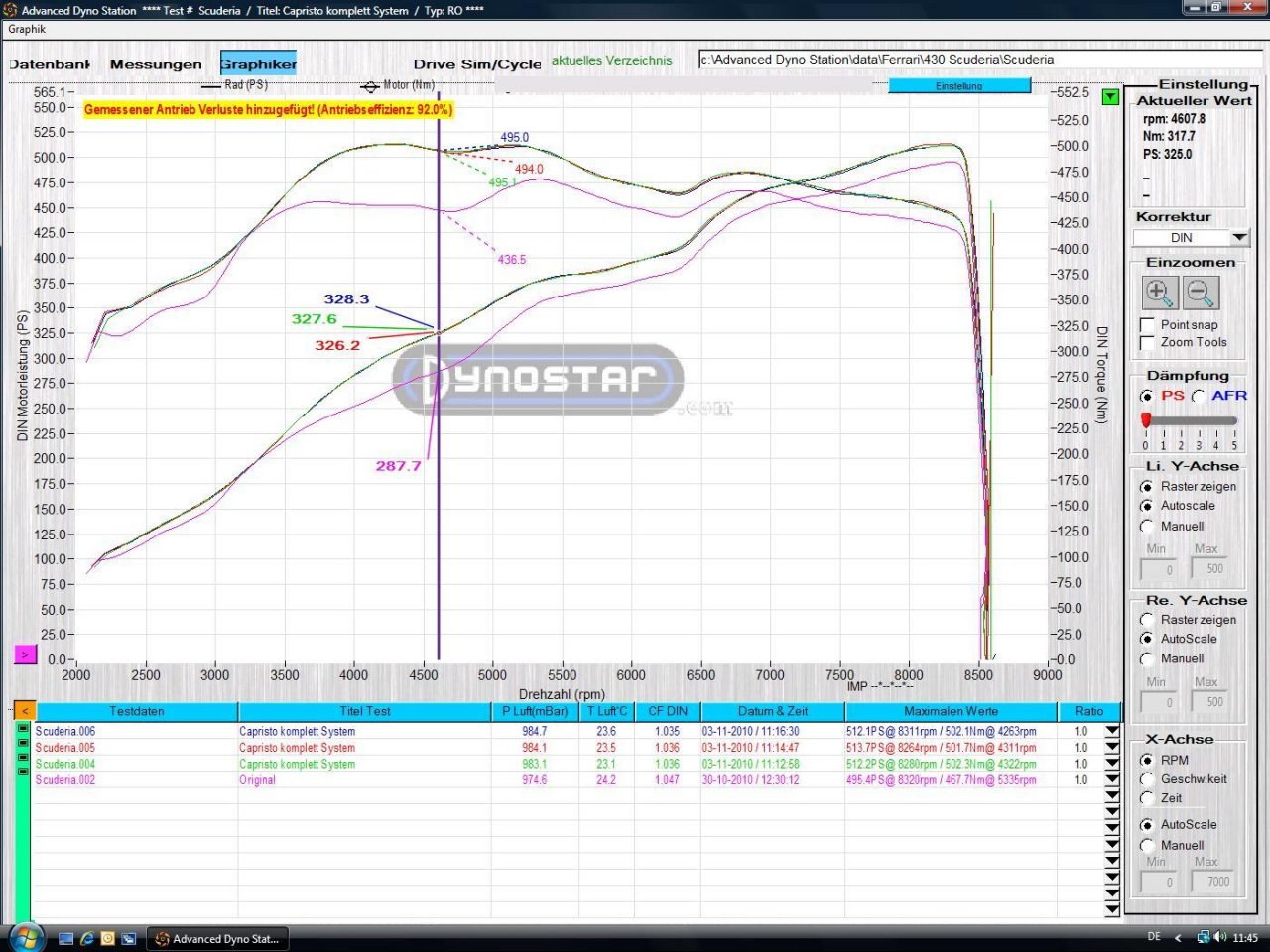The image size is (1270, 952).
Task: Toggle green marker for Scuderia.006 row
Action: coord(23,730)
